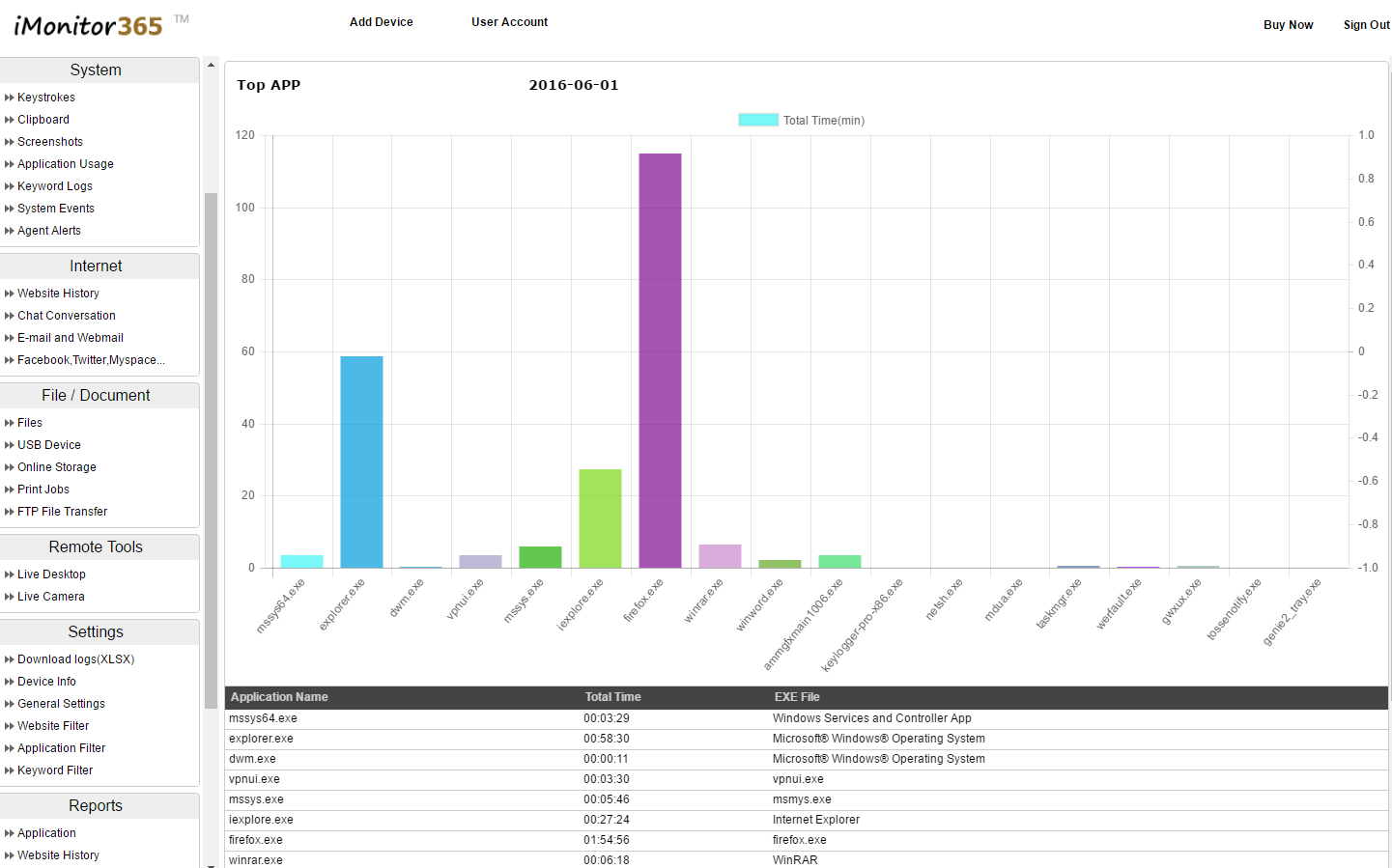This screenshot has height=868, width=1392.
Task: Select Application Usage under System
Action: point(66,163)
